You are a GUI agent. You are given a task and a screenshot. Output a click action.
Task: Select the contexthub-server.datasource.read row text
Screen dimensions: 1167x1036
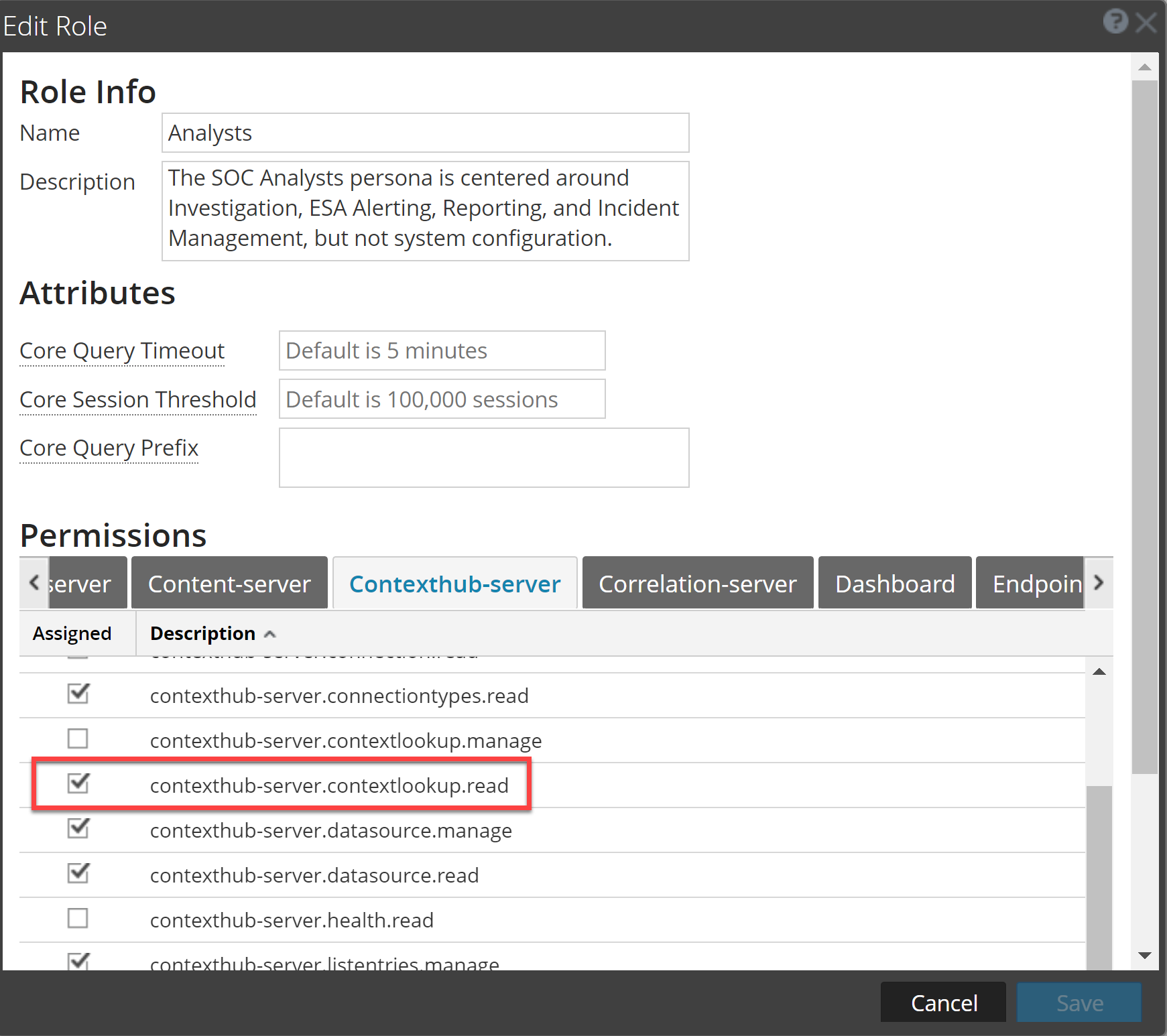tap(314, 875)
